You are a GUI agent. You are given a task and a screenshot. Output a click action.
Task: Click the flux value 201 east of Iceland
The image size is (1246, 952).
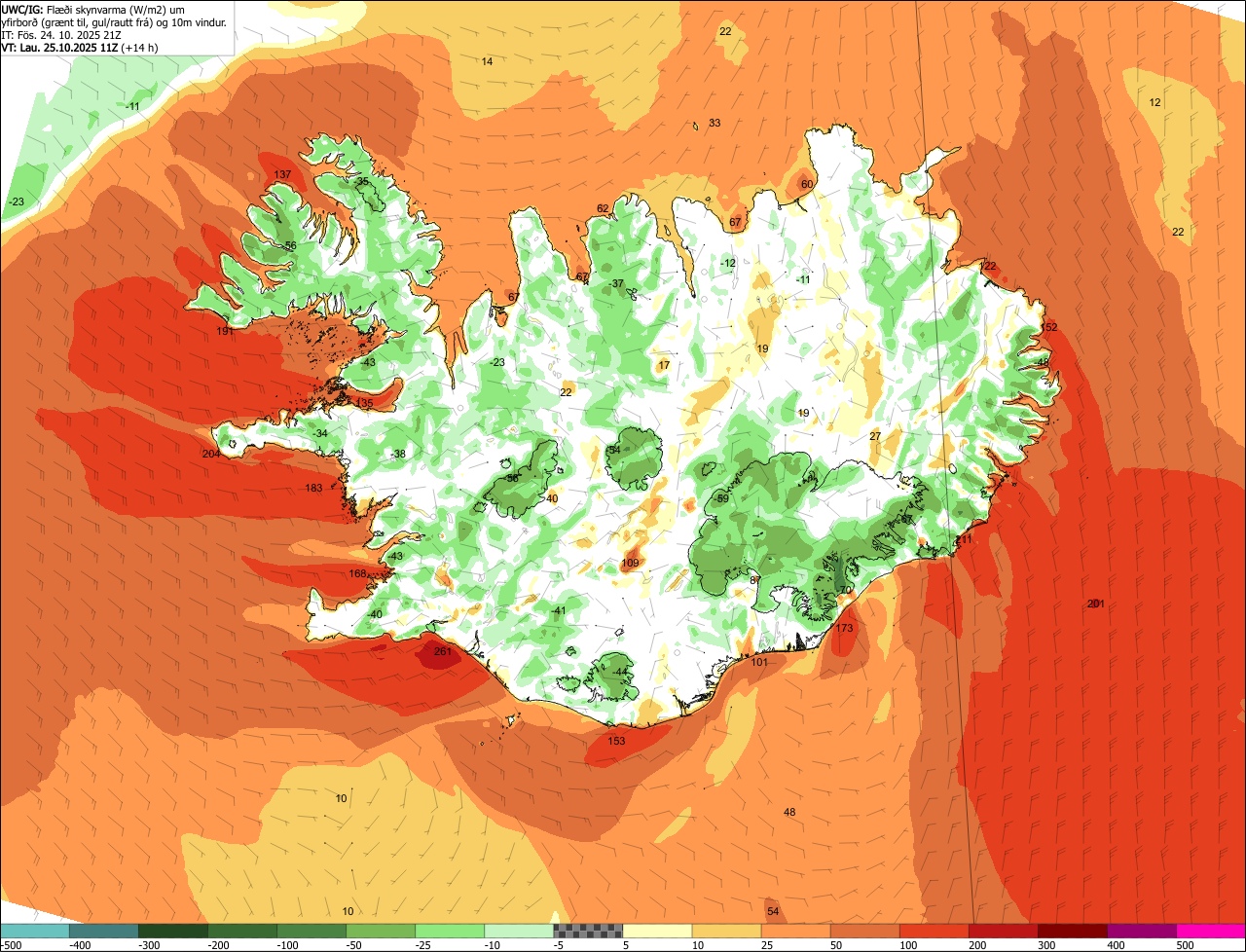(x=1095, y=604)
